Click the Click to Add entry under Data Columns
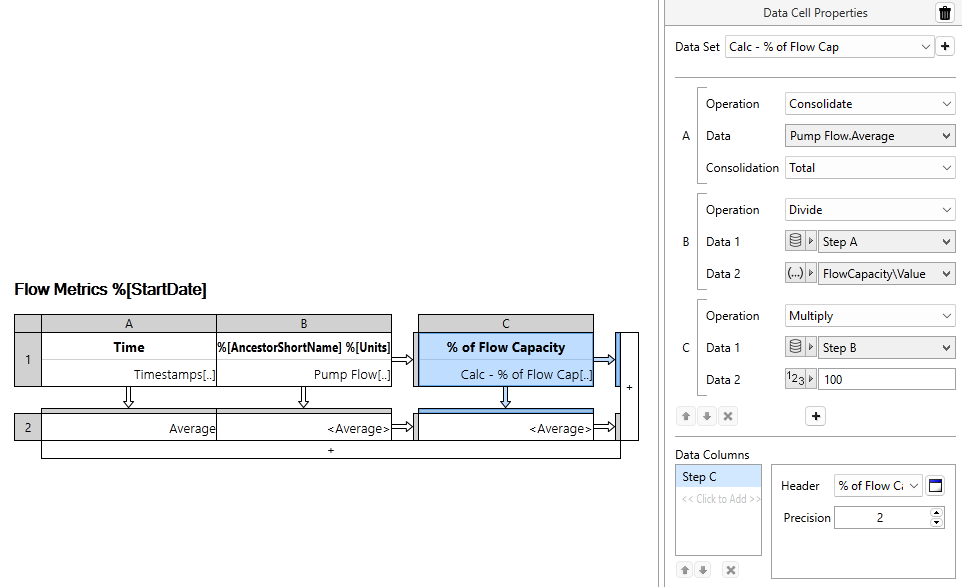The image size is (962, 587). pyautogui.click(x=718, y=497)
